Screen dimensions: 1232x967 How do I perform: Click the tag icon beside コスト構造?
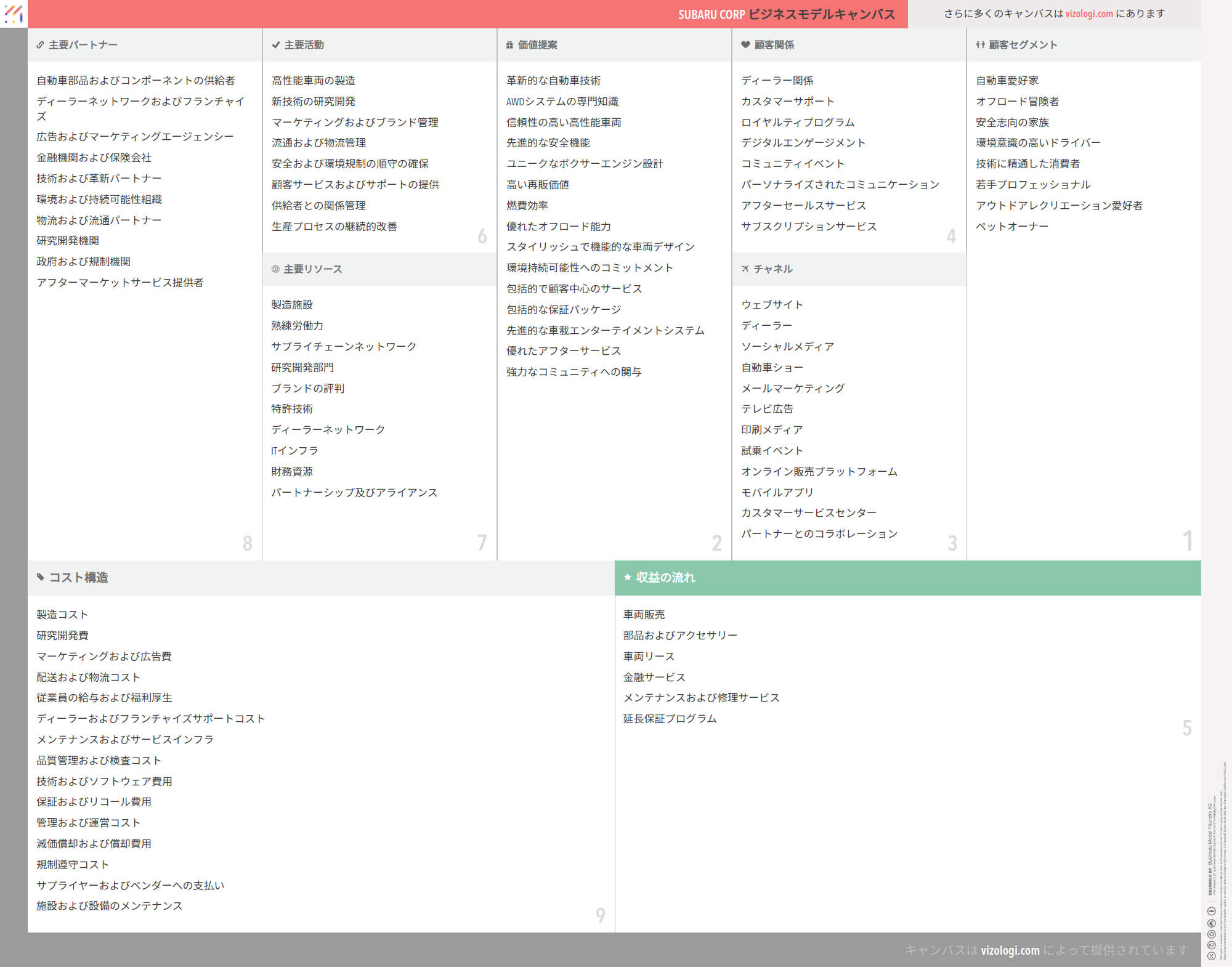[41, 577]
